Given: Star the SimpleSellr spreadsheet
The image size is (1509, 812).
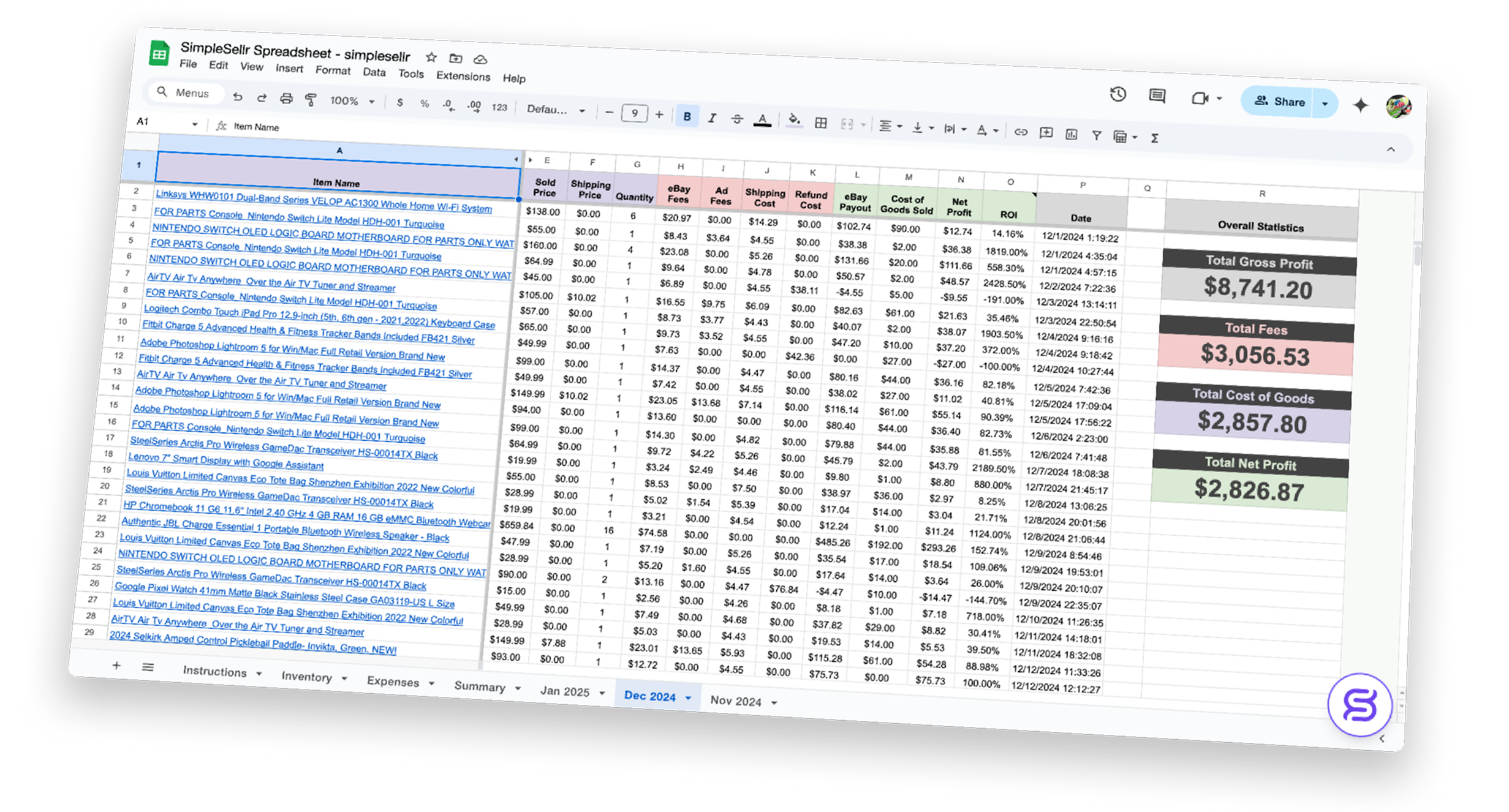Looking at the screenshot, I should (431, 57).
